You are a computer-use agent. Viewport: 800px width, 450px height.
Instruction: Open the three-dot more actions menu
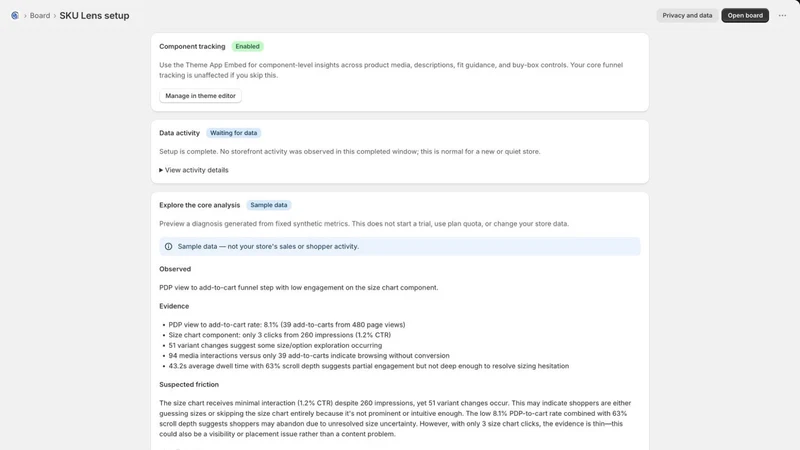[782, 15]
